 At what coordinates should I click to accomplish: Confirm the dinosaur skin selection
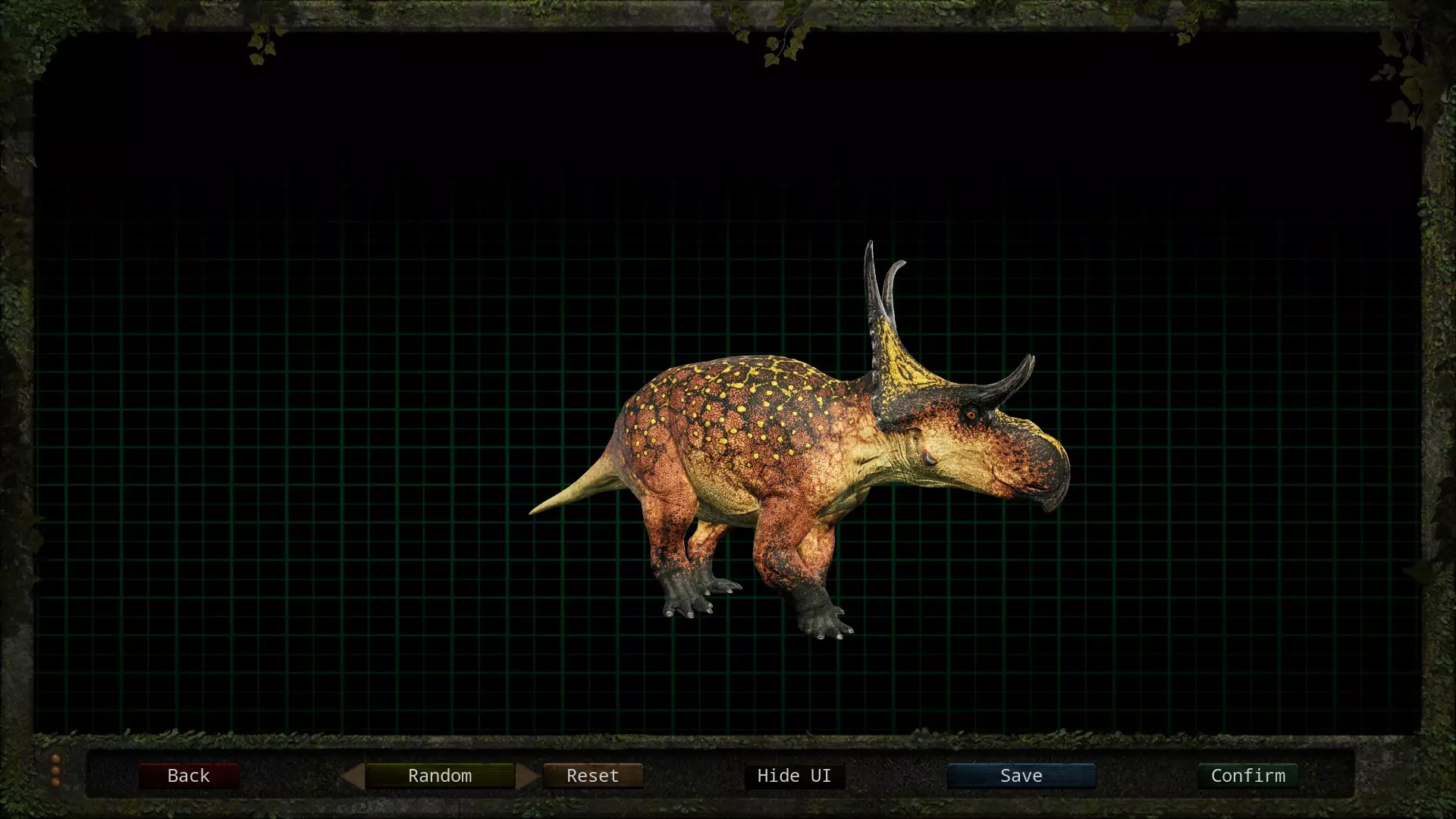tap(1247, 776)
